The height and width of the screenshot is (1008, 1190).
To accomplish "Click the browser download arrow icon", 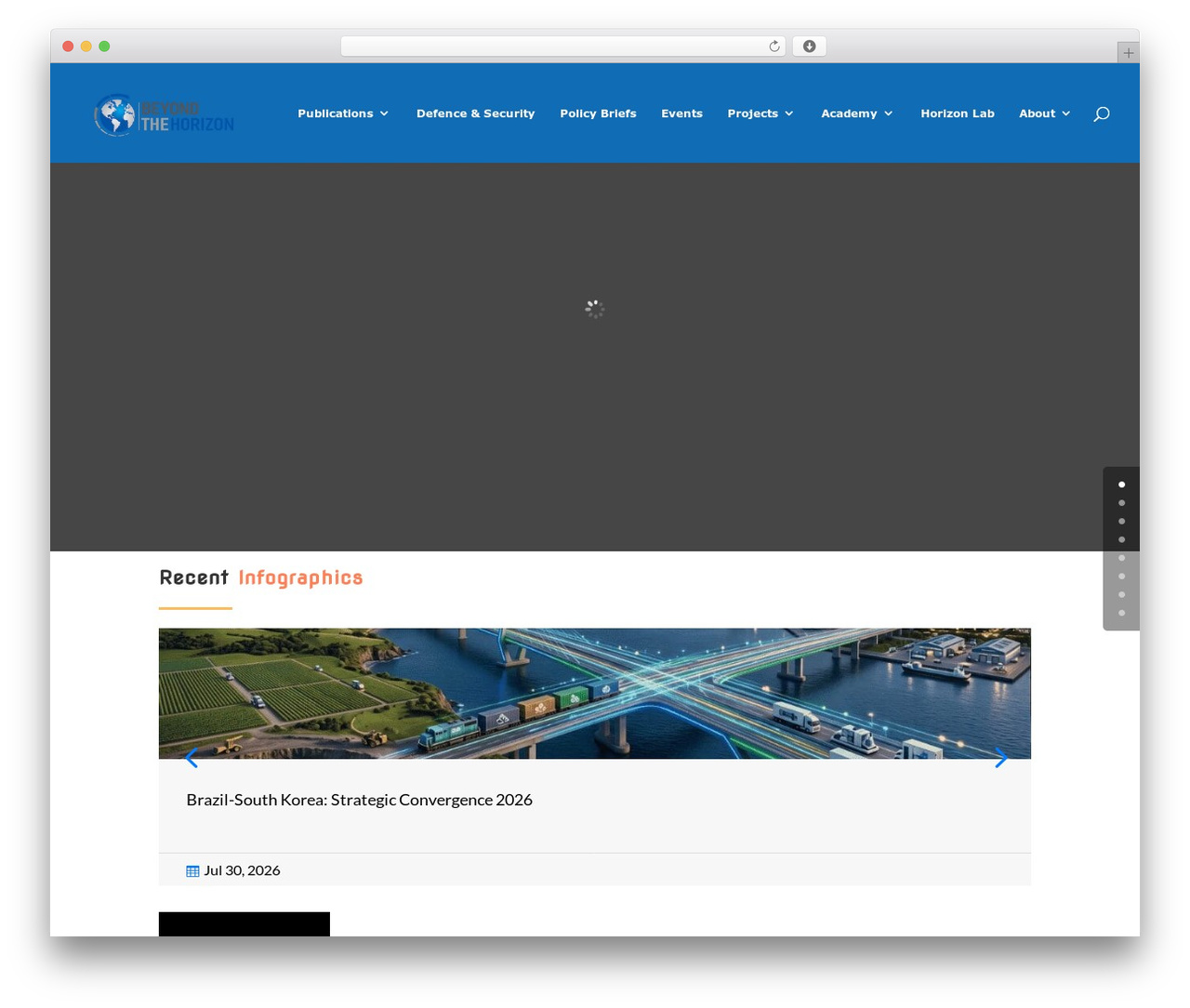I will click(x=809, y=46).
